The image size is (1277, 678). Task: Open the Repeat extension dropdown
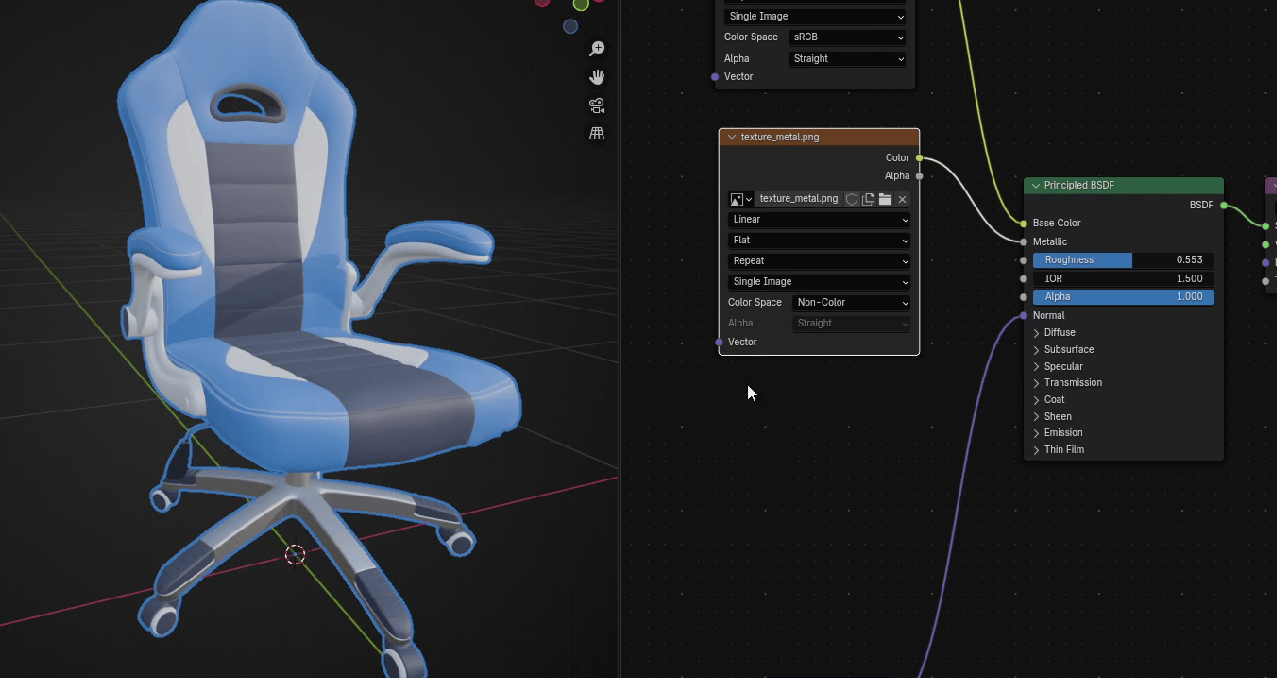coord(819,261)
